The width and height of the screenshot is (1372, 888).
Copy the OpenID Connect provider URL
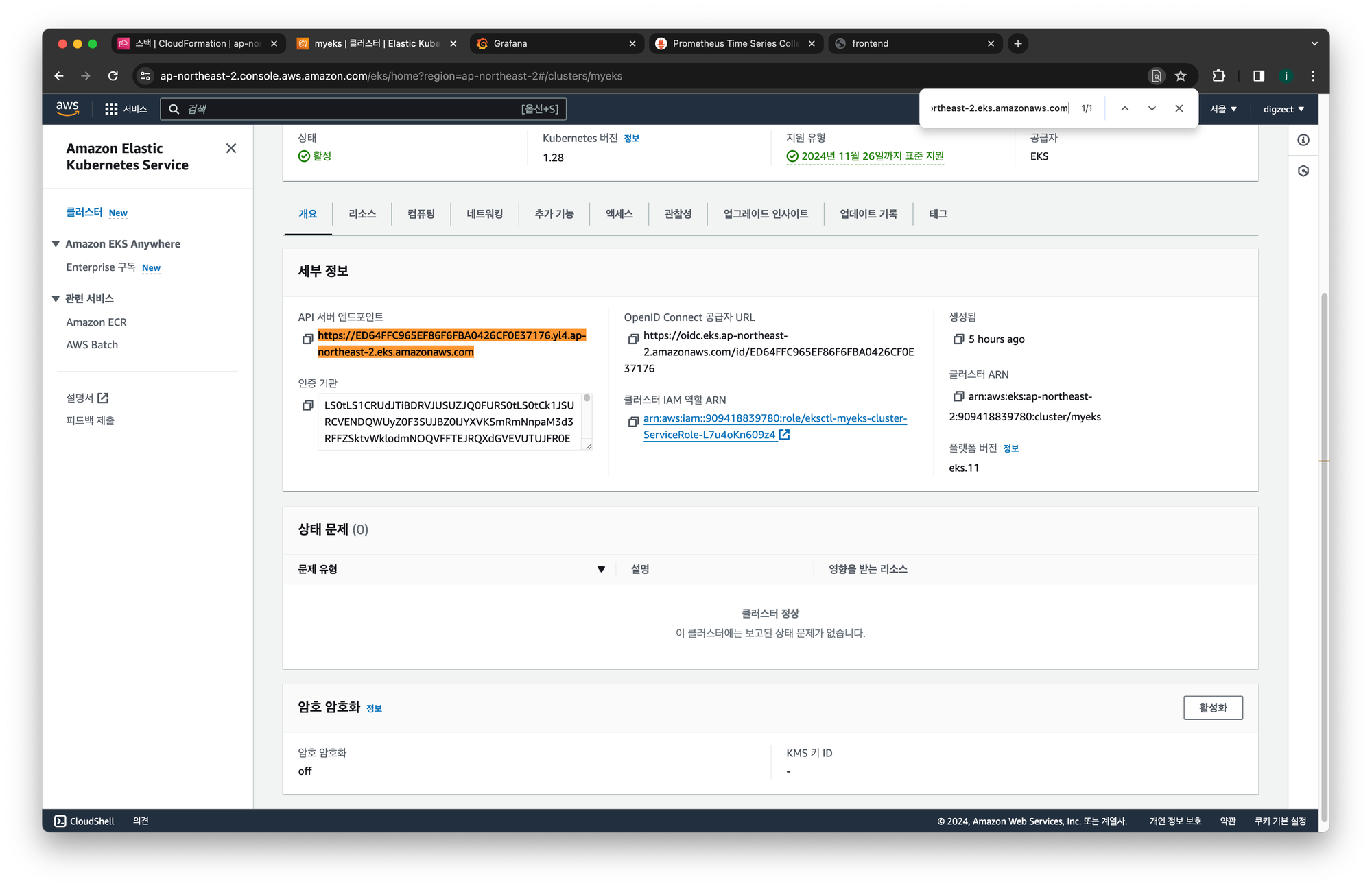click(x=633, y=339)
